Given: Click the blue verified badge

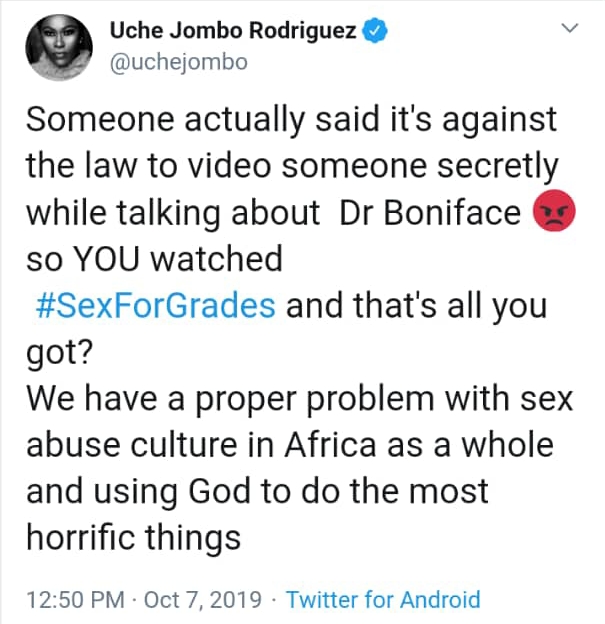Looking at the screenshot, I should tap(376, 33).
